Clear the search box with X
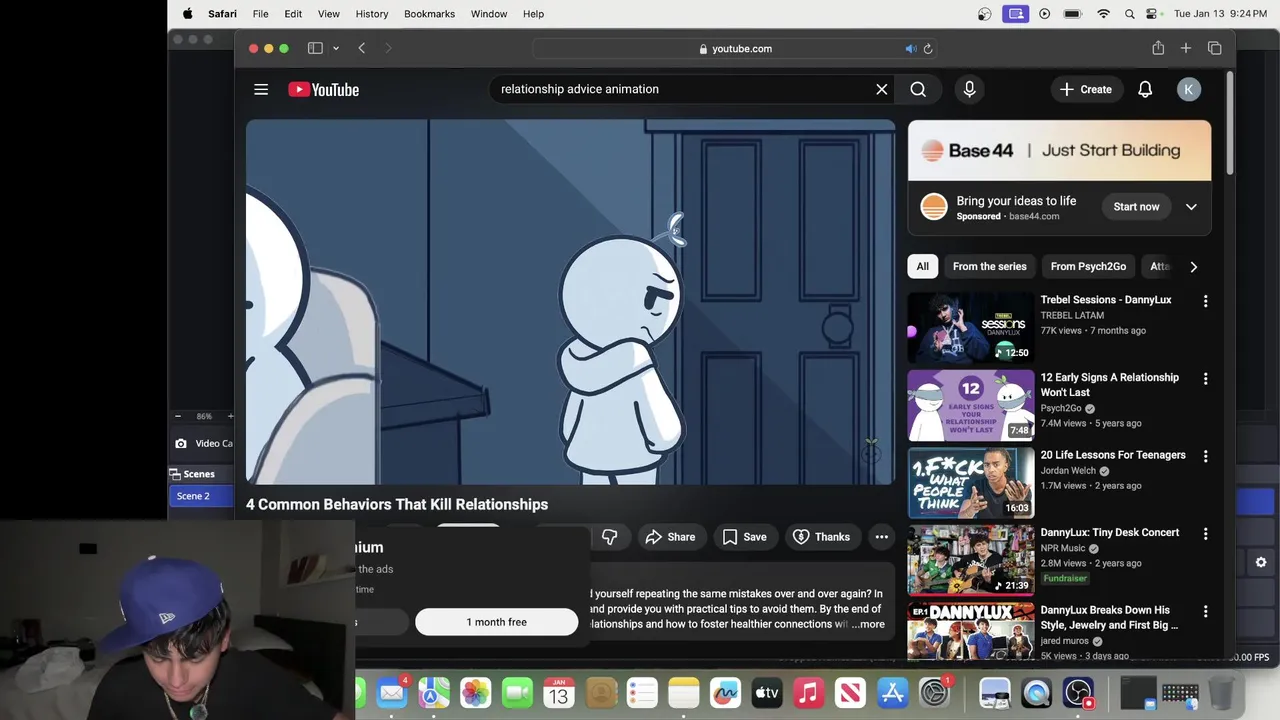The image size is (1280, 720). click(x=882, y=89)
